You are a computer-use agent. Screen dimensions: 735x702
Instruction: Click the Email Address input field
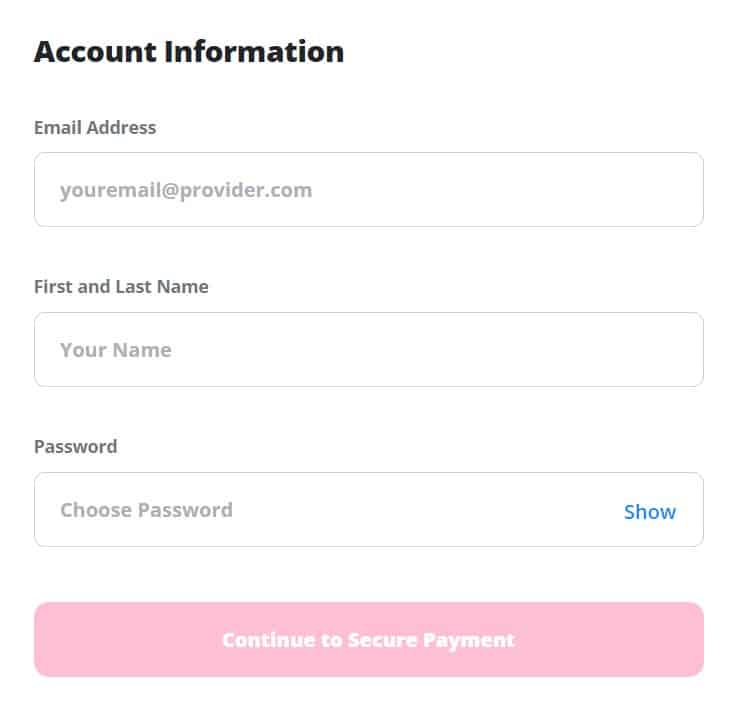point(368,190)
